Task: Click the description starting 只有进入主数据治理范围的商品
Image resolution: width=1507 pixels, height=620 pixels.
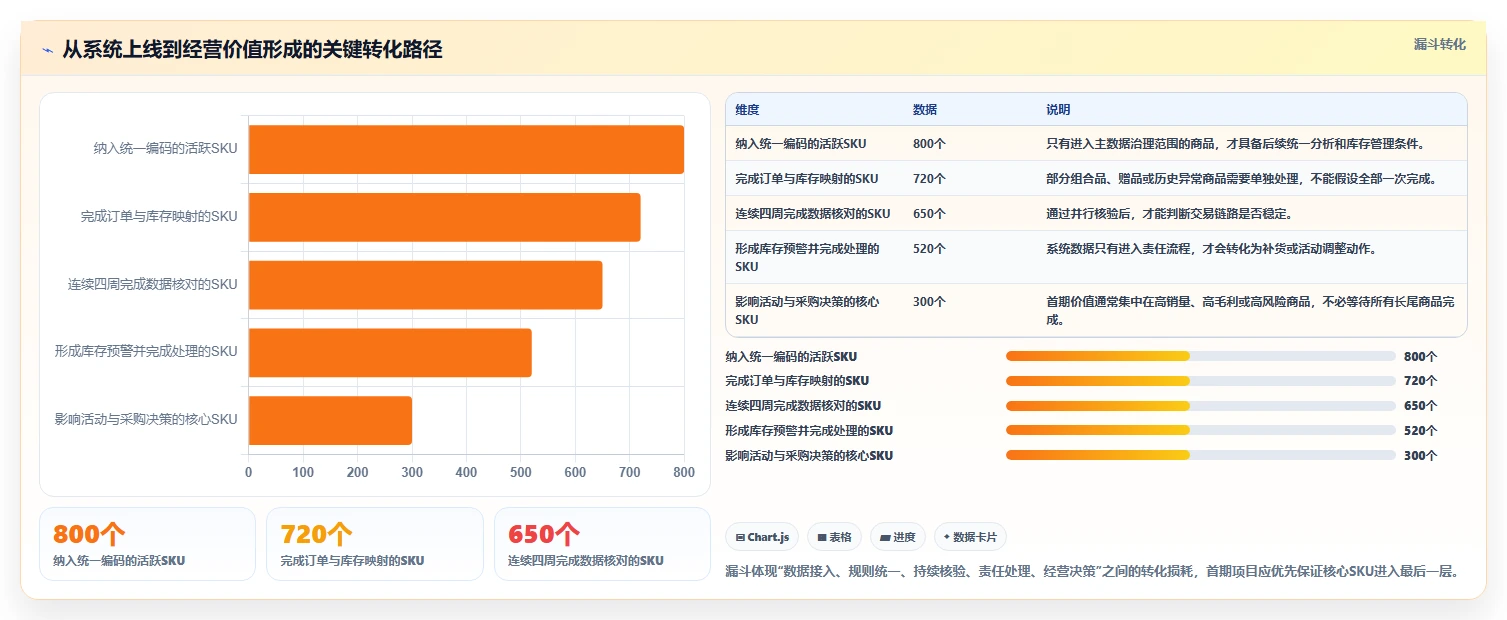Action: (x=1235, y=144)
